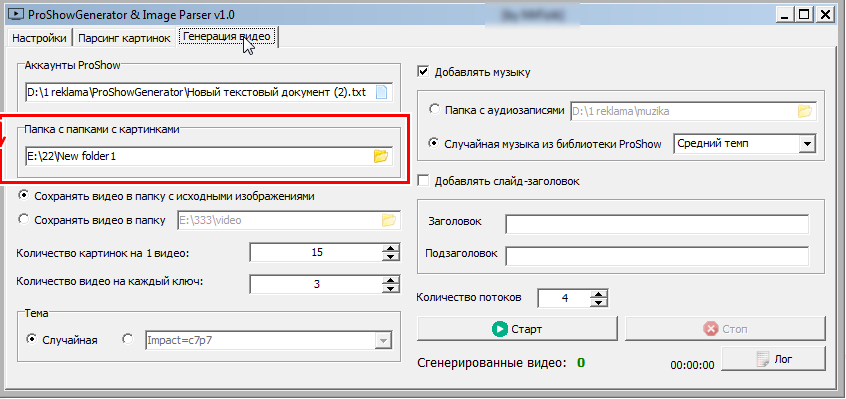Click the Аккаунты ProShow file path field
Screen dimensions: 846x399
(x=208, y=93)
